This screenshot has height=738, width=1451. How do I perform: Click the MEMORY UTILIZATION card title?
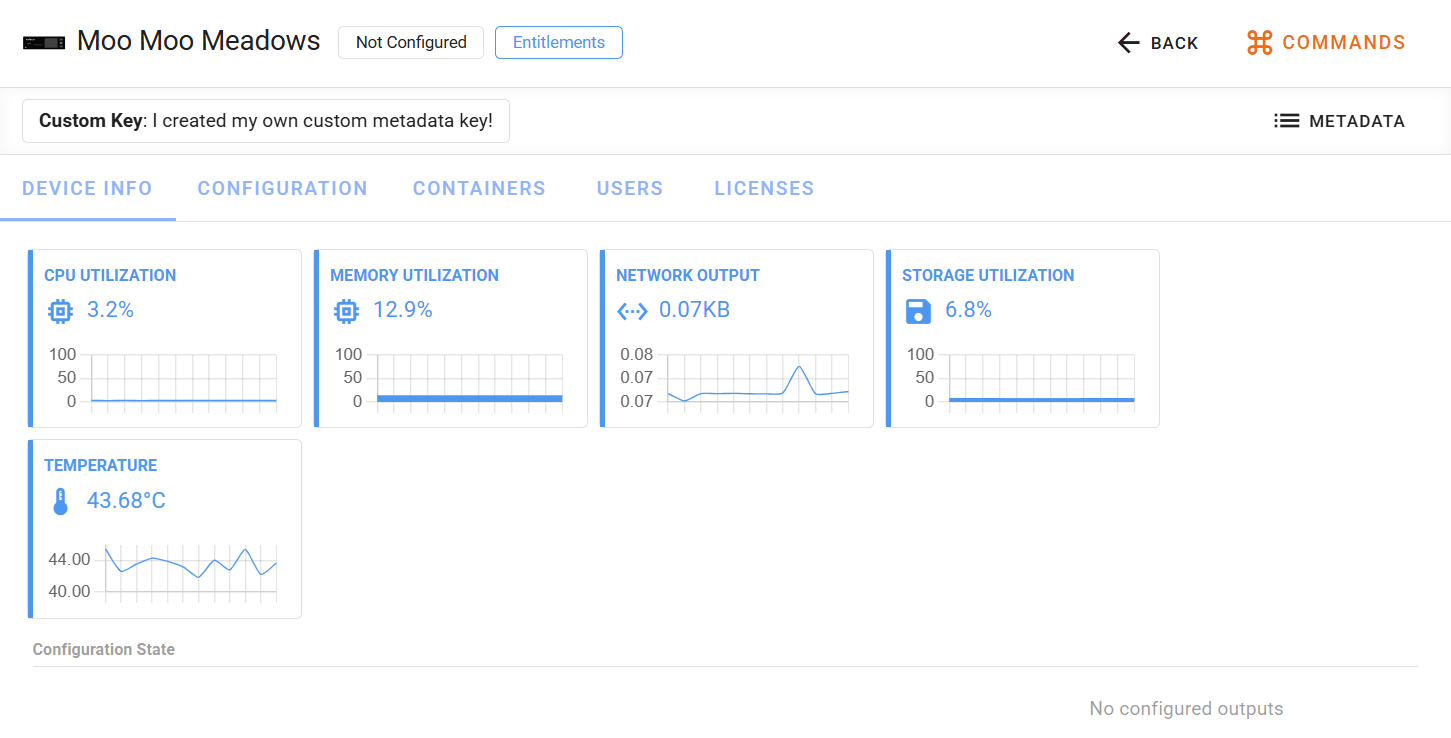(414, 275)
